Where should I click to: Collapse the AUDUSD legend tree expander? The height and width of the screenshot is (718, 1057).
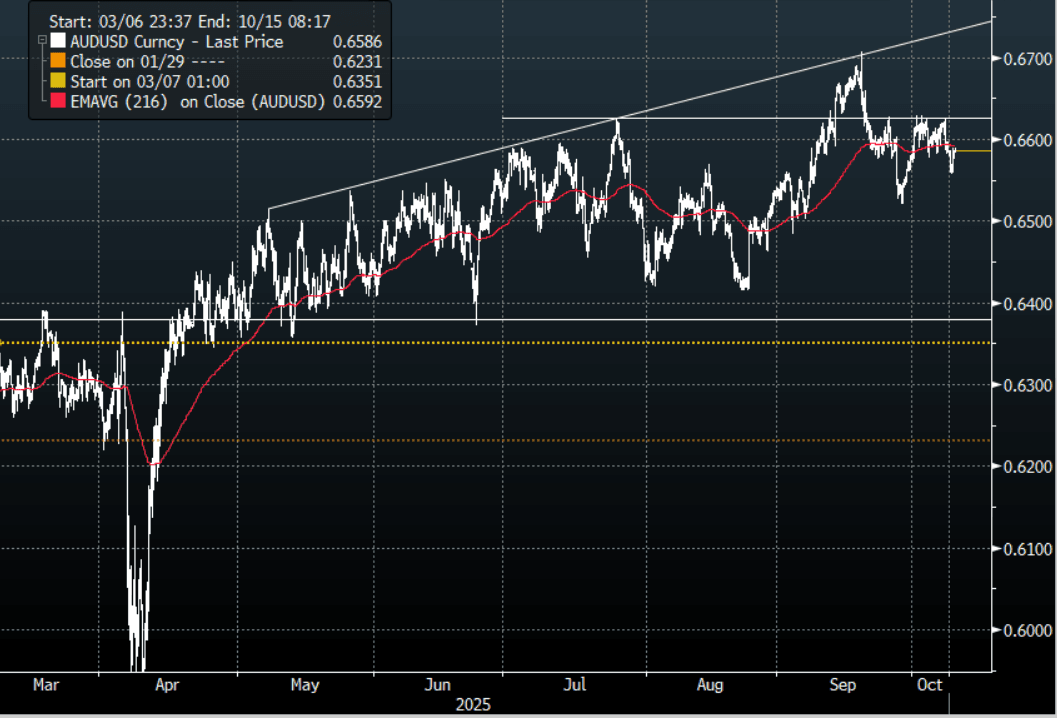(x=40, y=41)
